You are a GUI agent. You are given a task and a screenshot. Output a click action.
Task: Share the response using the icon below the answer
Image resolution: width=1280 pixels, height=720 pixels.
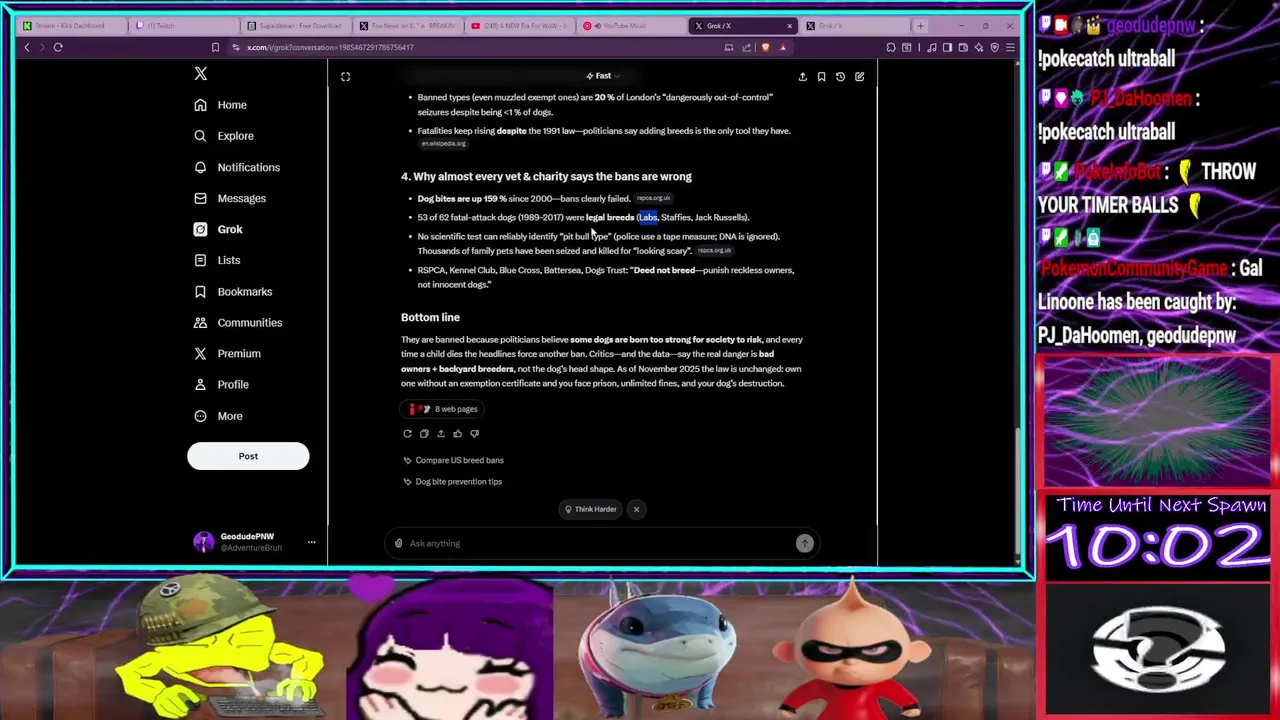[x=440, y=434]
